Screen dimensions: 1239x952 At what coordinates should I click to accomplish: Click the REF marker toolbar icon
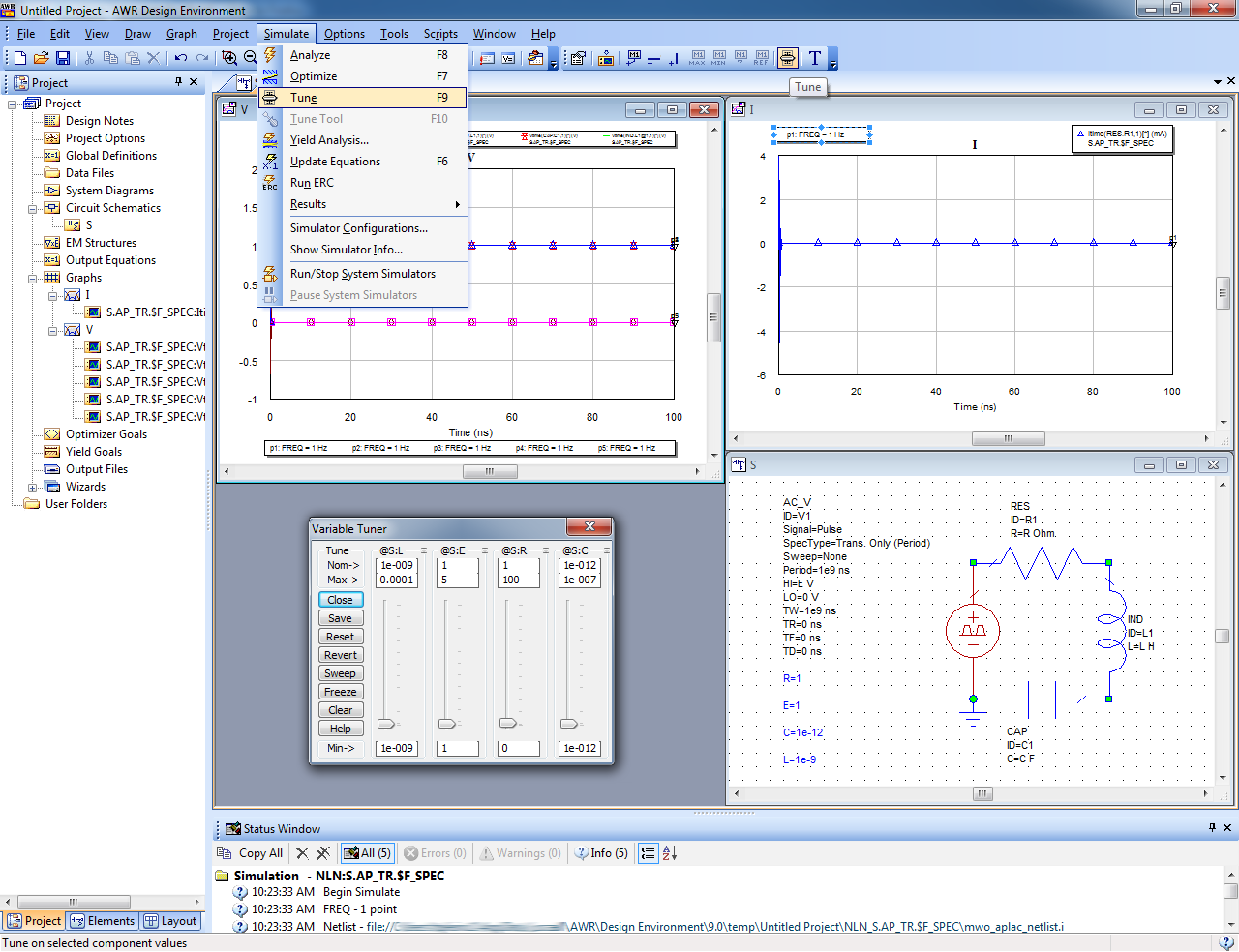point(761,59)
